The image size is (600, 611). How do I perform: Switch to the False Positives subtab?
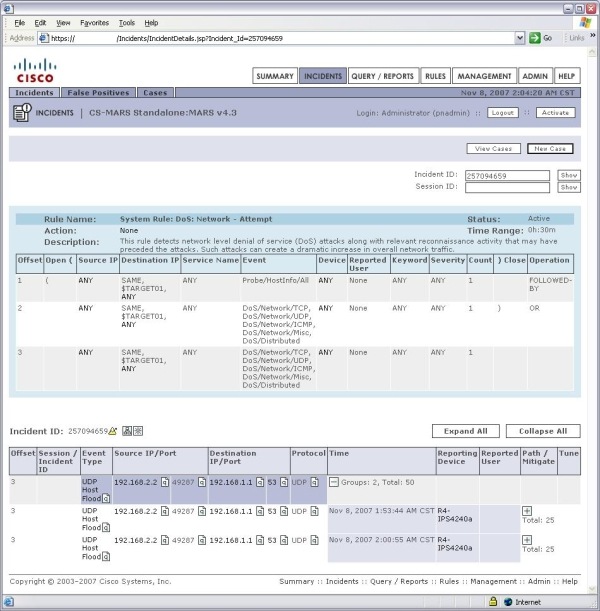98,93
